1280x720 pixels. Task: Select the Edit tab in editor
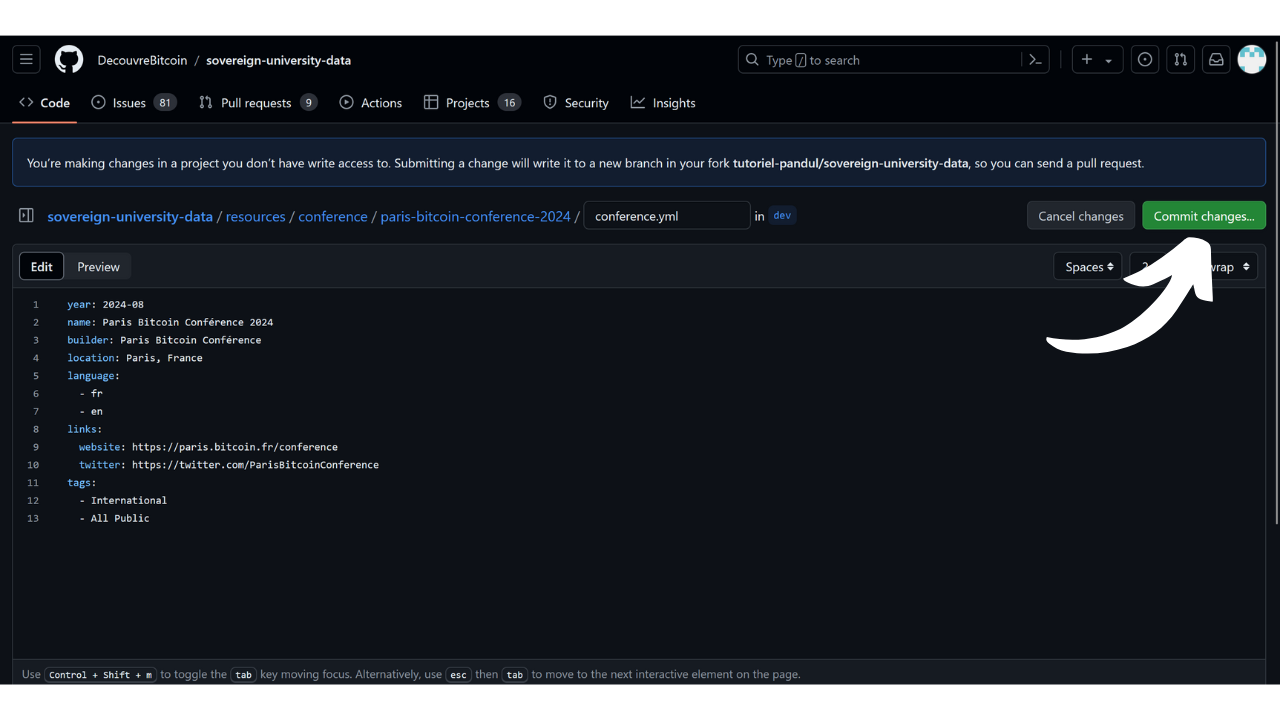coord(42,267)
